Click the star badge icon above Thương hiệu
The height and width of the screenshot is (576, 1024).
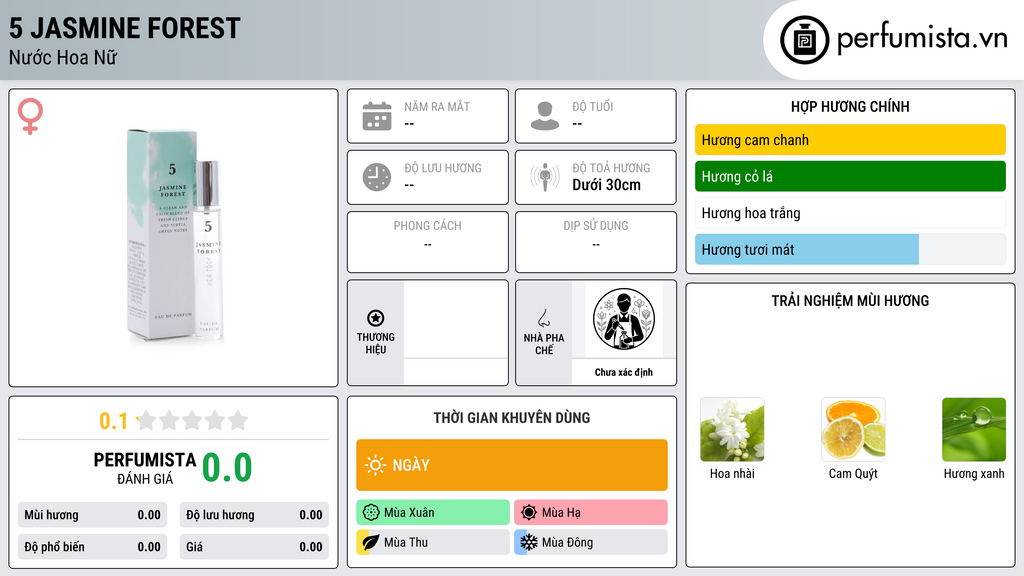tap(376, 318)
